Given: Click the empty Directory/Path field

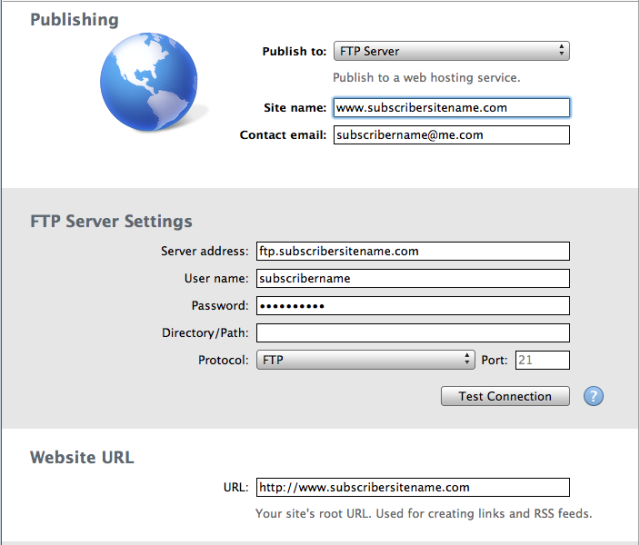Looking at the screenshot, I should pos(413,333).
